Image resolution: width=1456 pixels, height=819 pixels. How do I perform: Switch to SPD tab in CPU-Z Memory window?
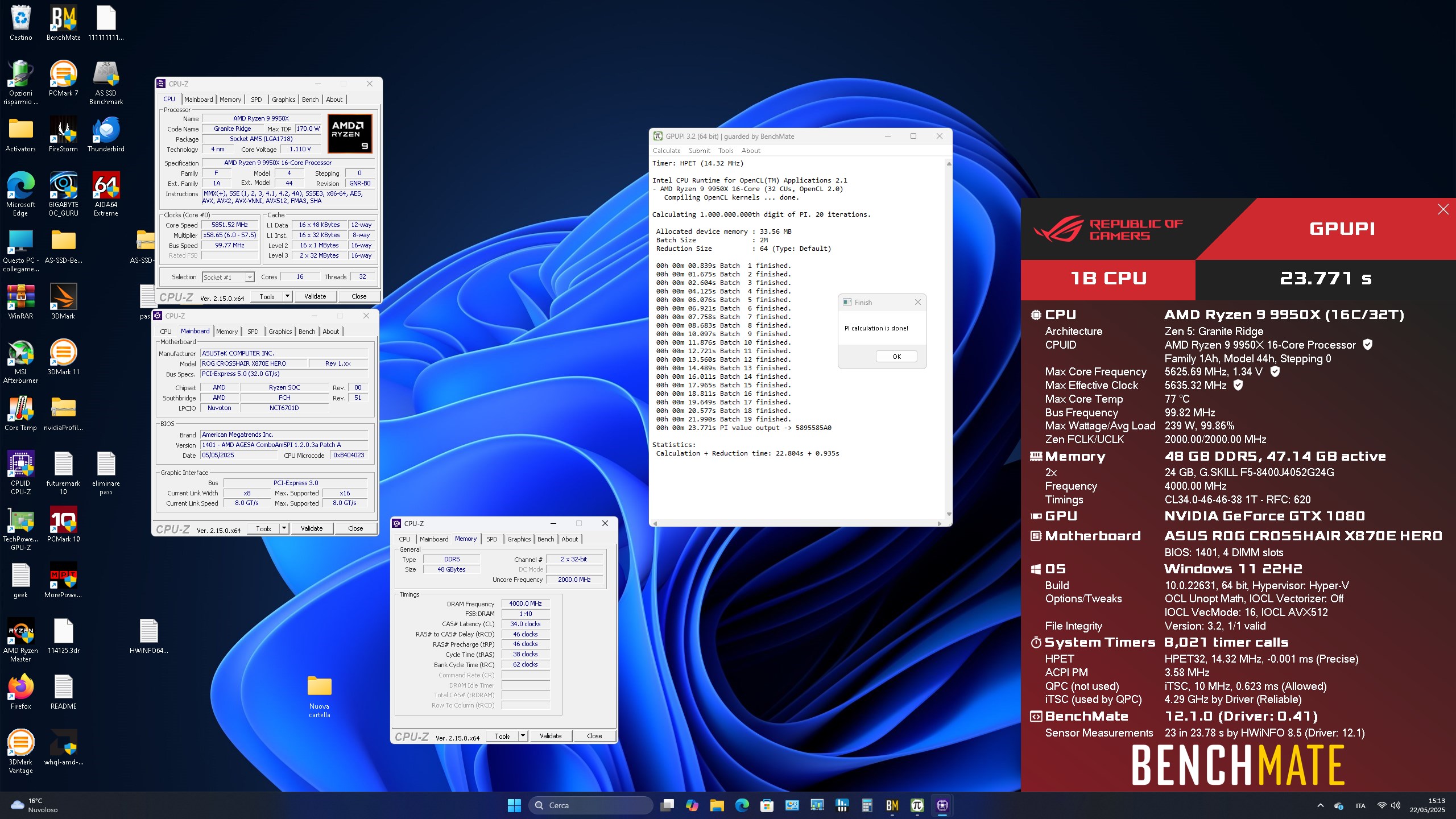[491, 539]
